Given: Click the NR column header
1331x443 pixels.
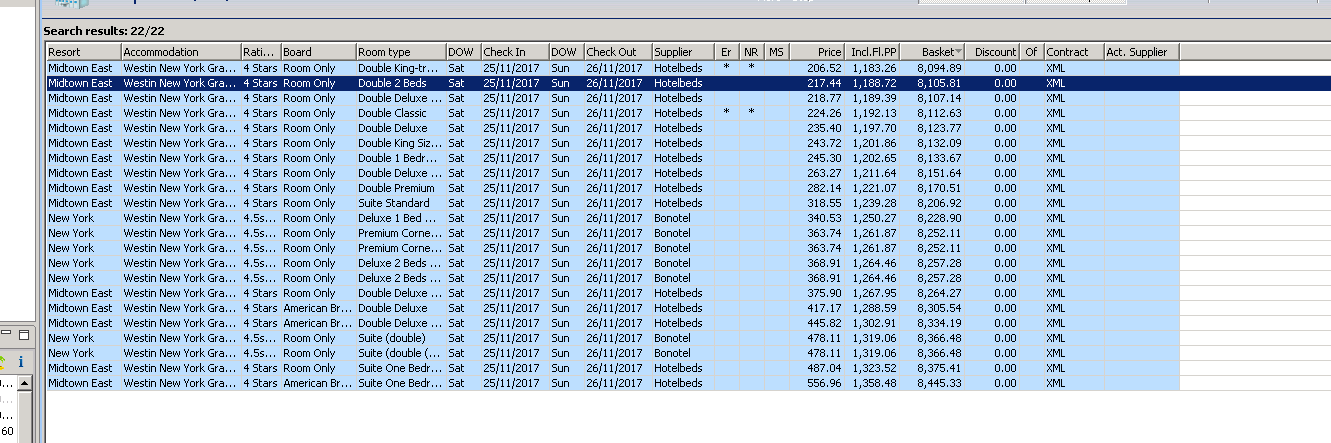Looking at the screenshot, I should (752, 52).
